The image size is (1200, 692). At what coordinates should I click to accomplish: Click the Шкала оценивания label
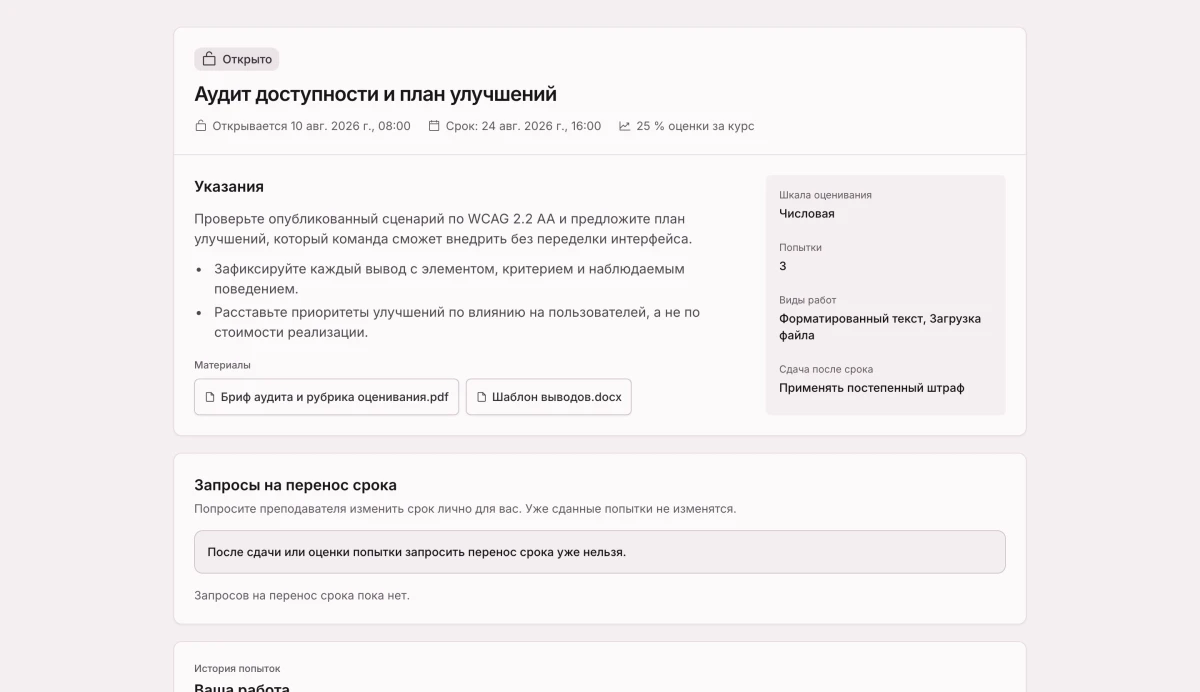click(x=825, y=195)
